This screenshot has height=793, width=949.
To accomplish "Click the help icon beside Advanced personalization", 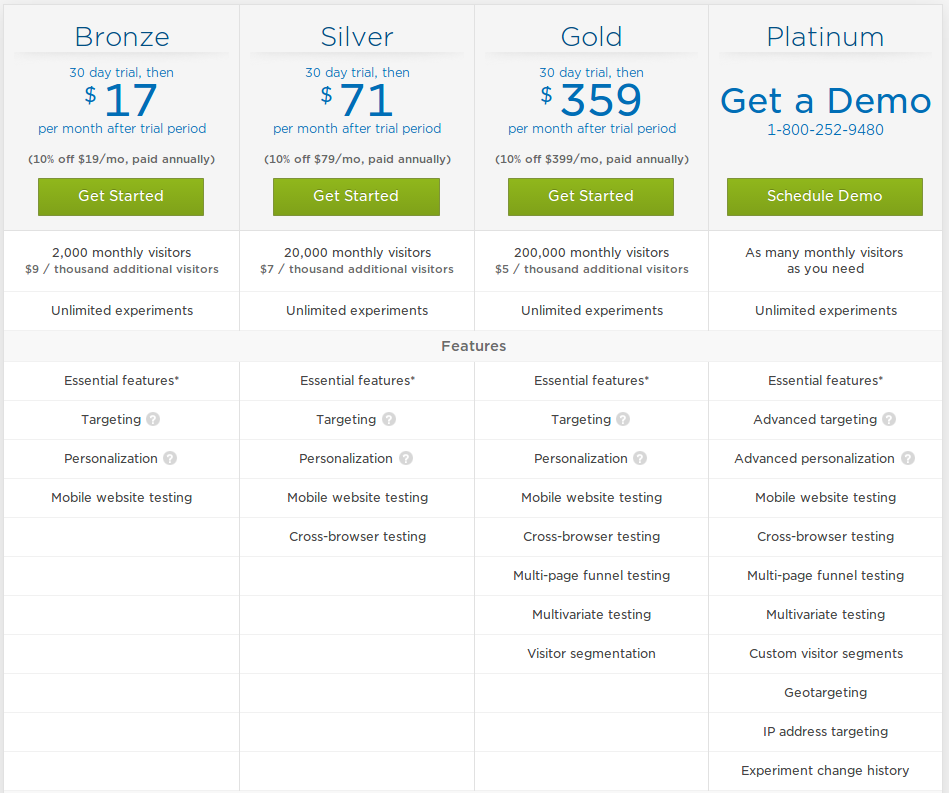I will (907, 458).
